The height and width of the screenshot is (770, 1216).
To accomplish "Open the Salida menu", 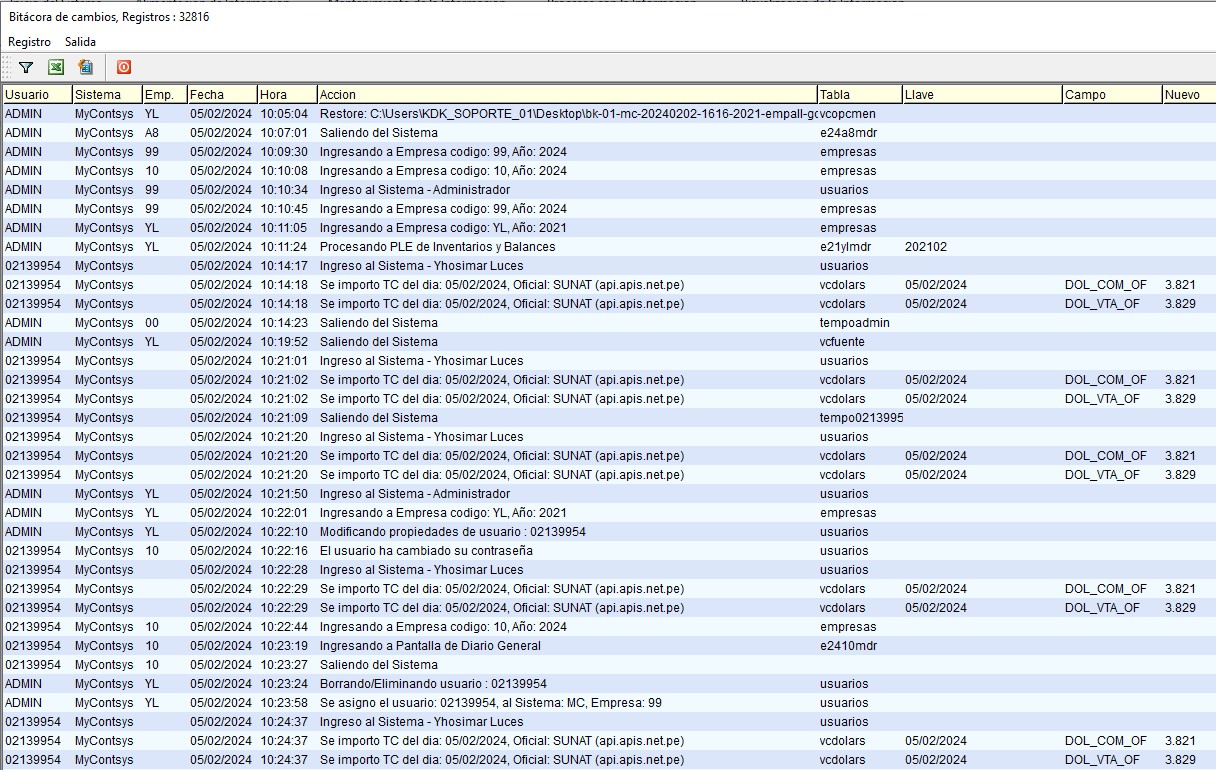I will point(80,42).
